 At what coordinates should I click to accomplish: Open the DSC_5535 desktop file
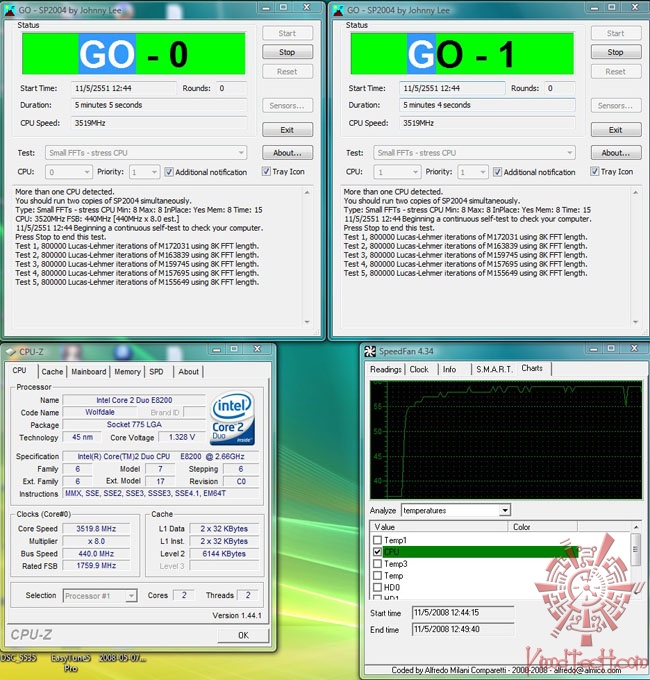18,658
